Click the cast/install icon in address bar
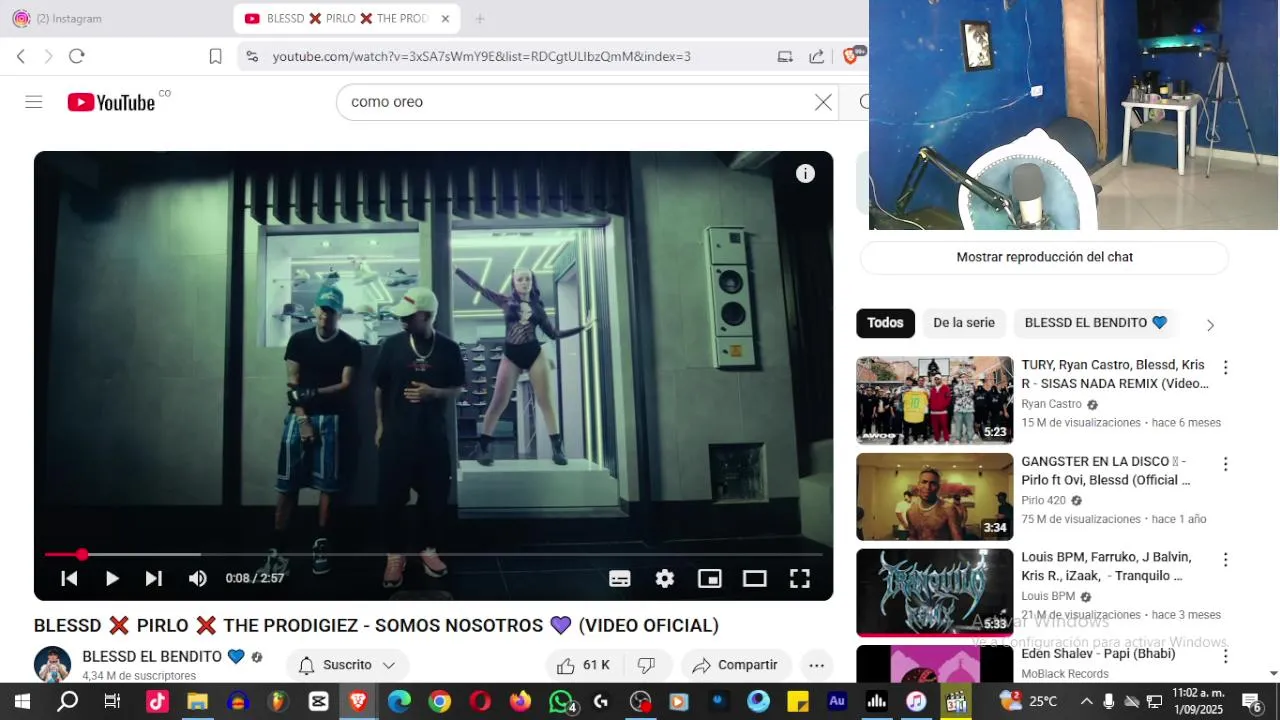 (x=785, y=57)
